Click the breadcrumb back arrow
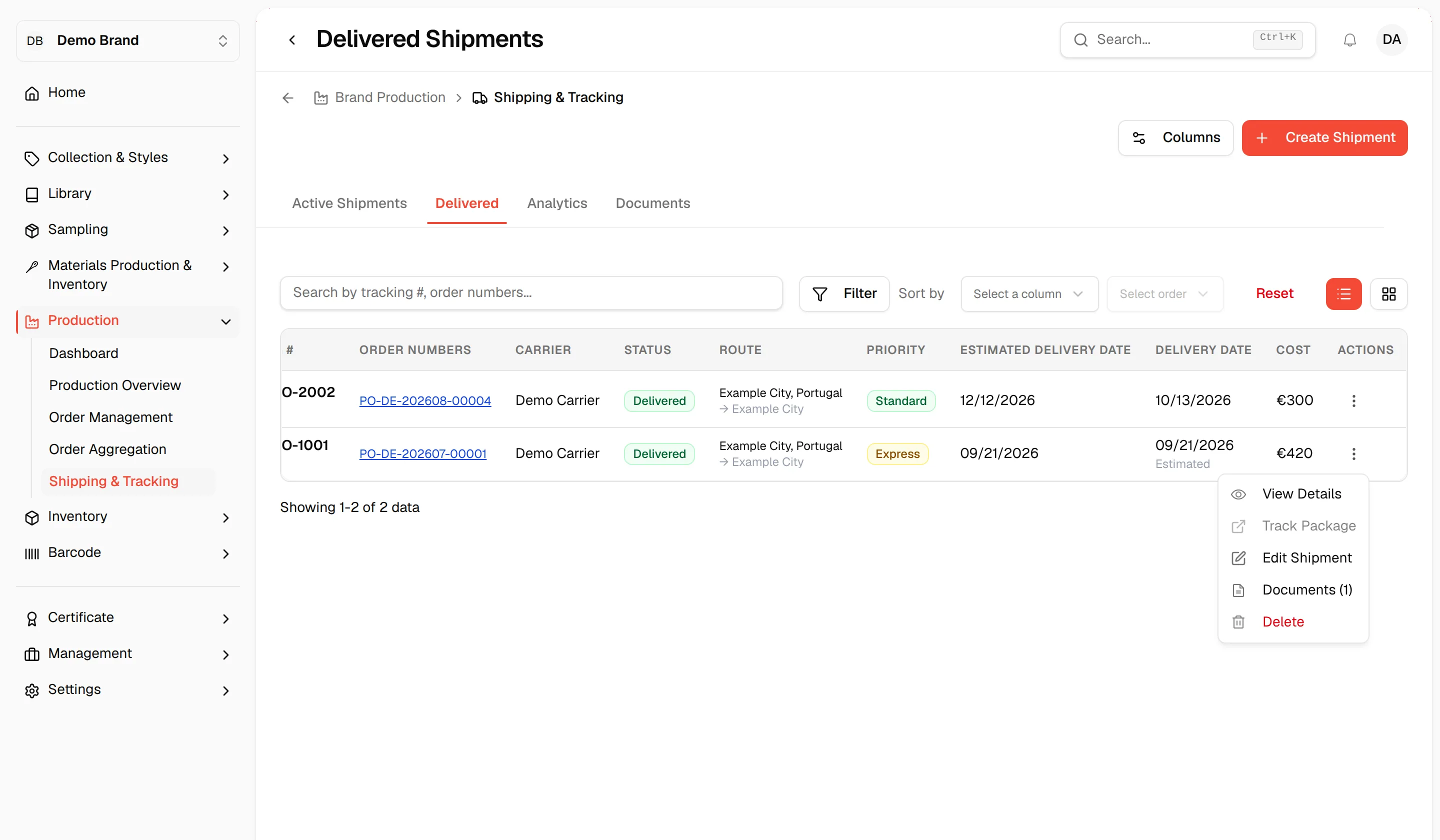Viewport: 1440px width, 840px height. [x=288, y=97]
